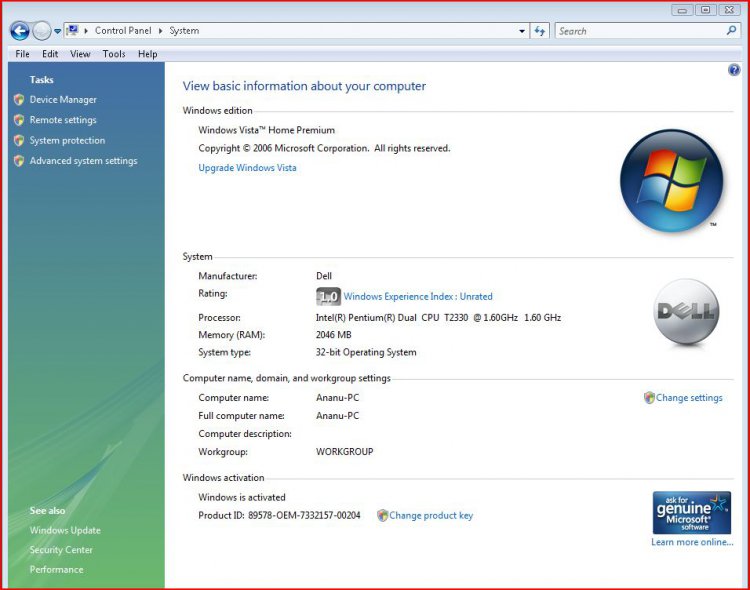Click the blue Help question mark icon
Viewport: 750px width, 590px height.
734,70
